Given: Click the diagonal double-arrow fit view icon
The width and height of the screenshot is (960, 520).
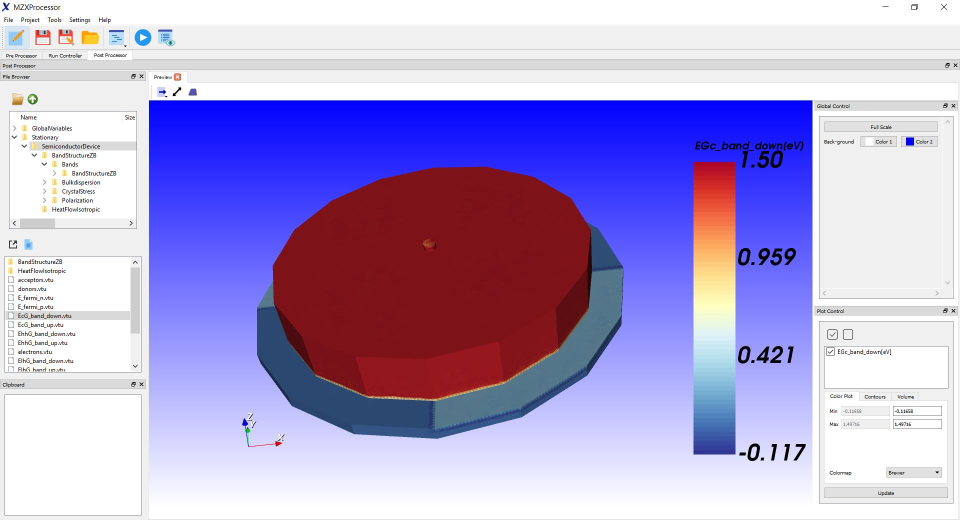Looking at the screenshot, I should (x=177, y=92).
